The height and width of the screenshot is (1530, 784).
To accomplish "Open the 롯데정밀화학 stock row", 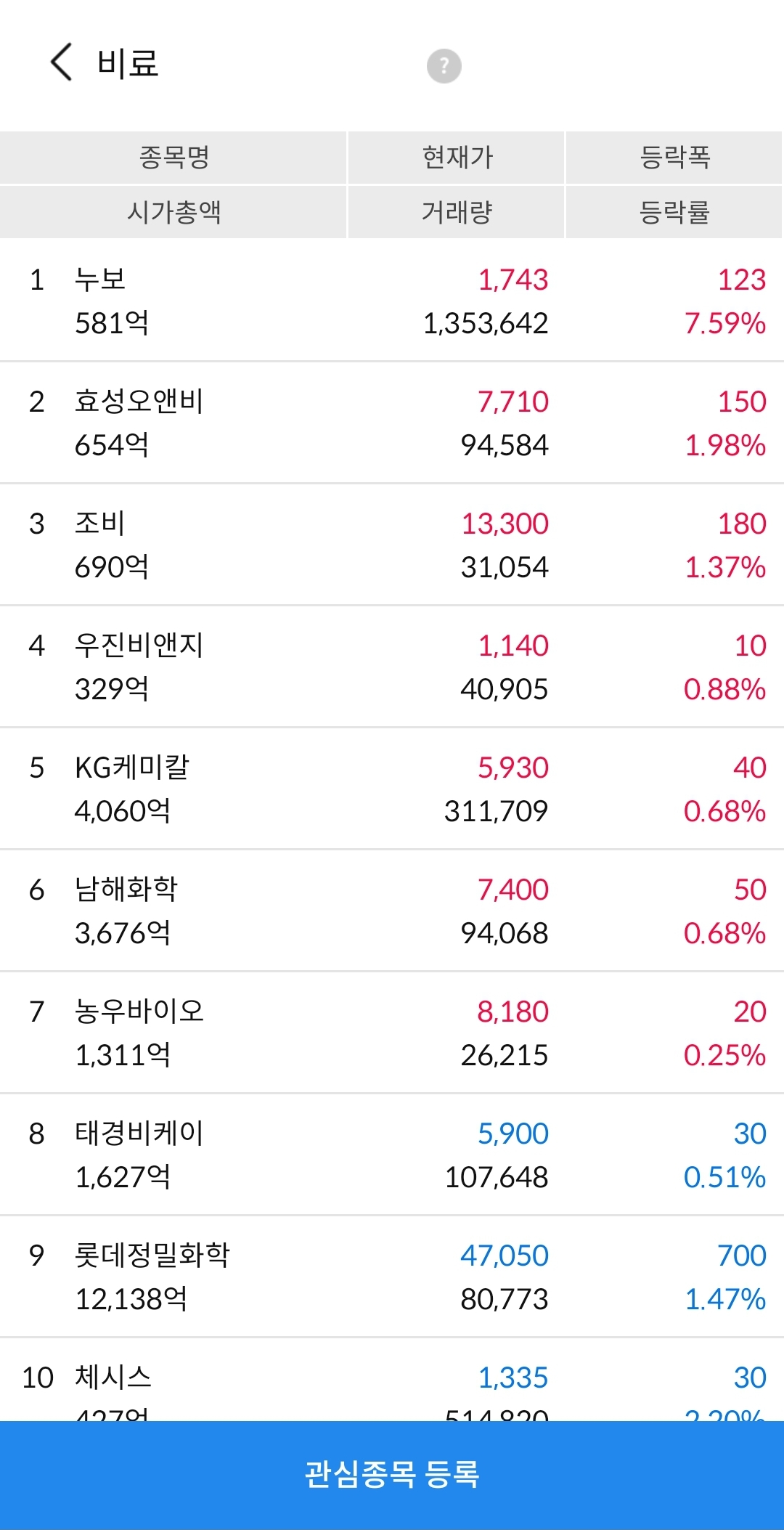I will (392, 1277).
